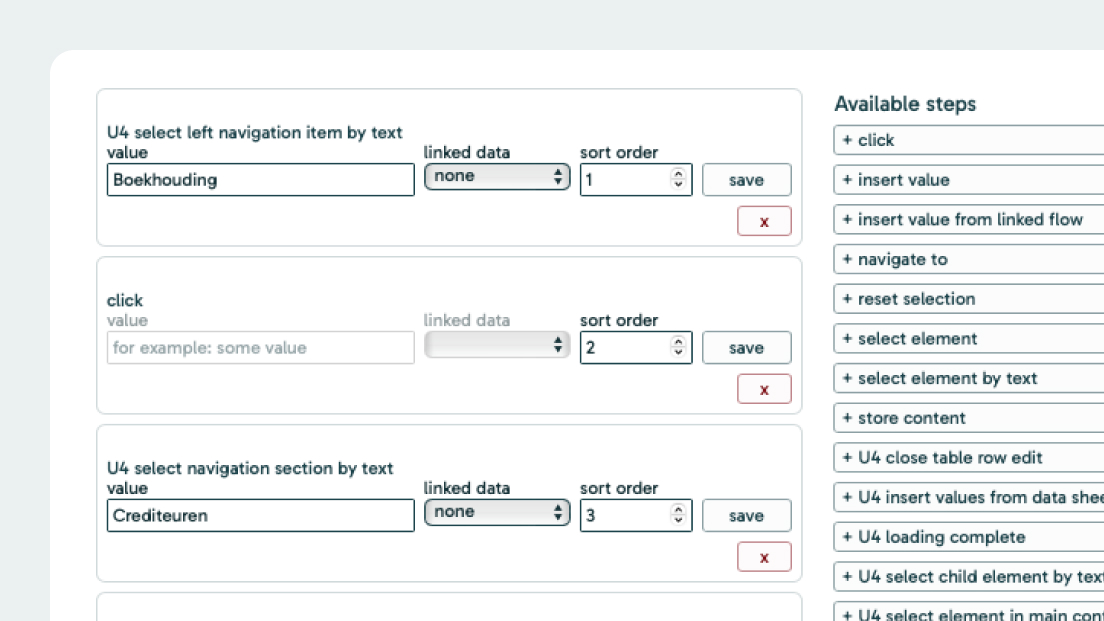
Task: Add '+ reset selection' step
Action: pyautogui.click(x=968, y=299)
